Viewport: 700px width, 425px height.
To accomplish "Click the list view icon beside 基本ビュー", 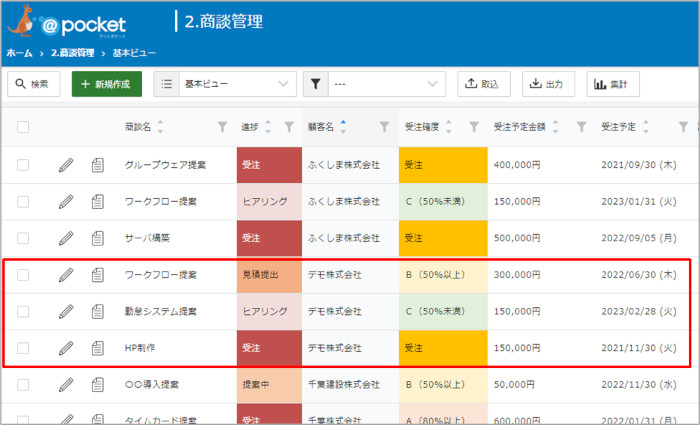I will (x=167, y=84).
